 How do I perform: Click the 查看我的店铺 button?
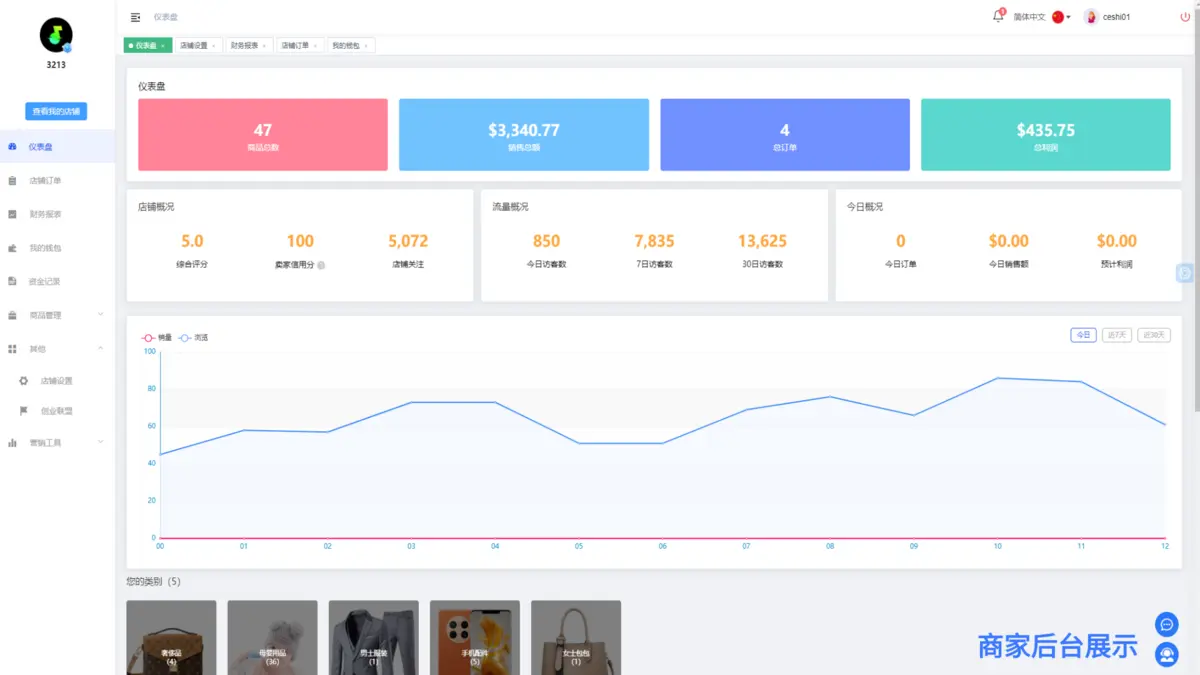[x=56, y=111]
